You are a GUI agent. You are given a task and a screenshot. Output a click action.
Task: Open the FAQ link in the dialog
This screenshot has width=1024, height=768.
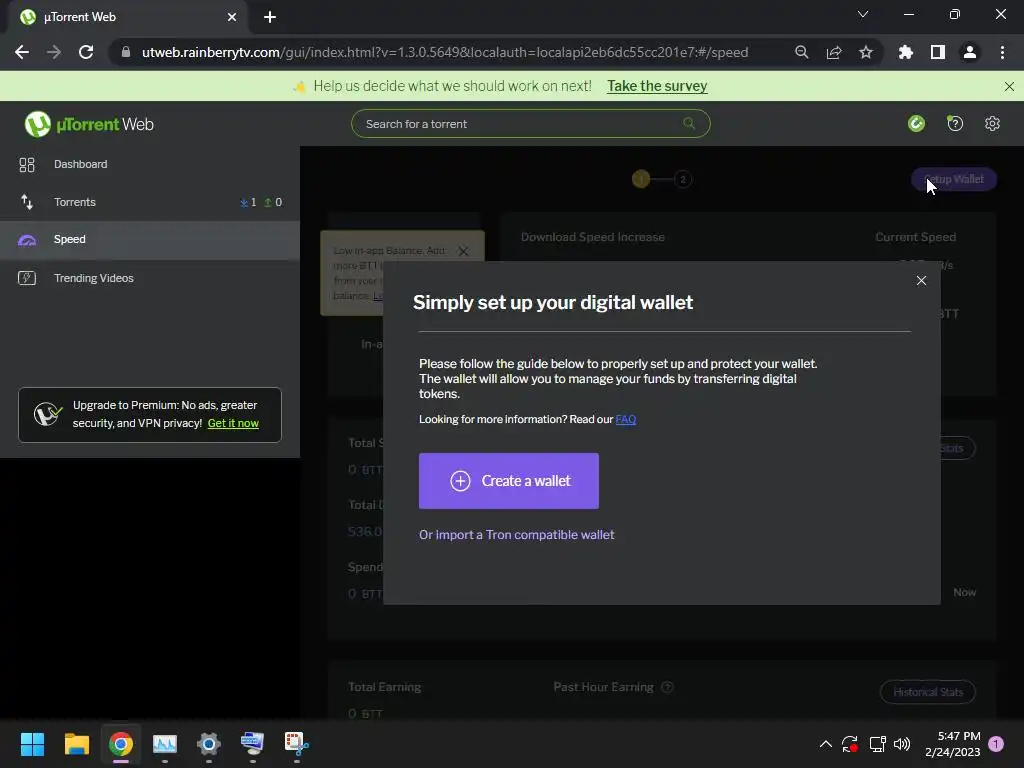pos(625,419)
